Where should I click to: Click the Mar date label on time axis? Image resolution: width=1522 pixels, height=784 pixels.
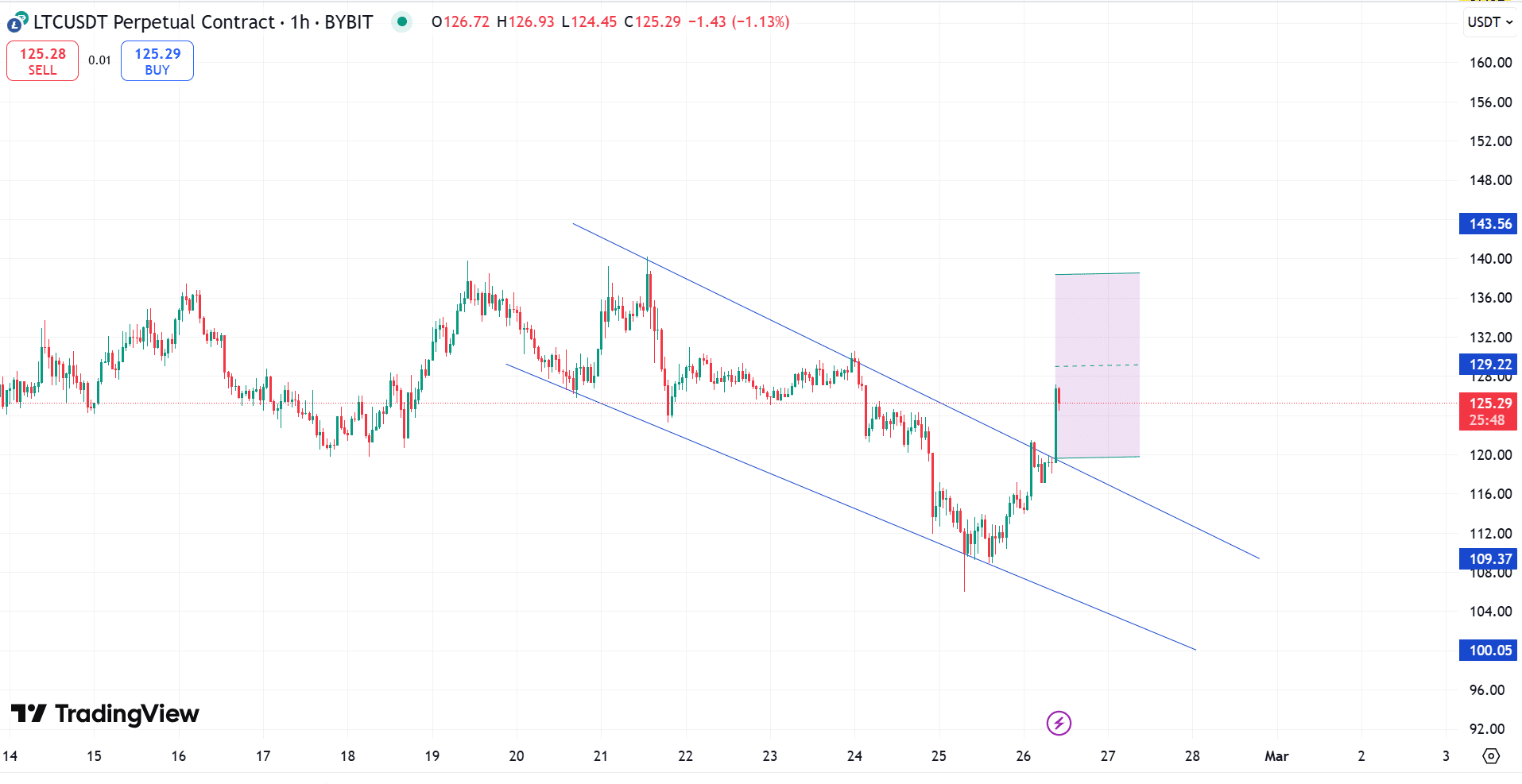[1276, 756]
